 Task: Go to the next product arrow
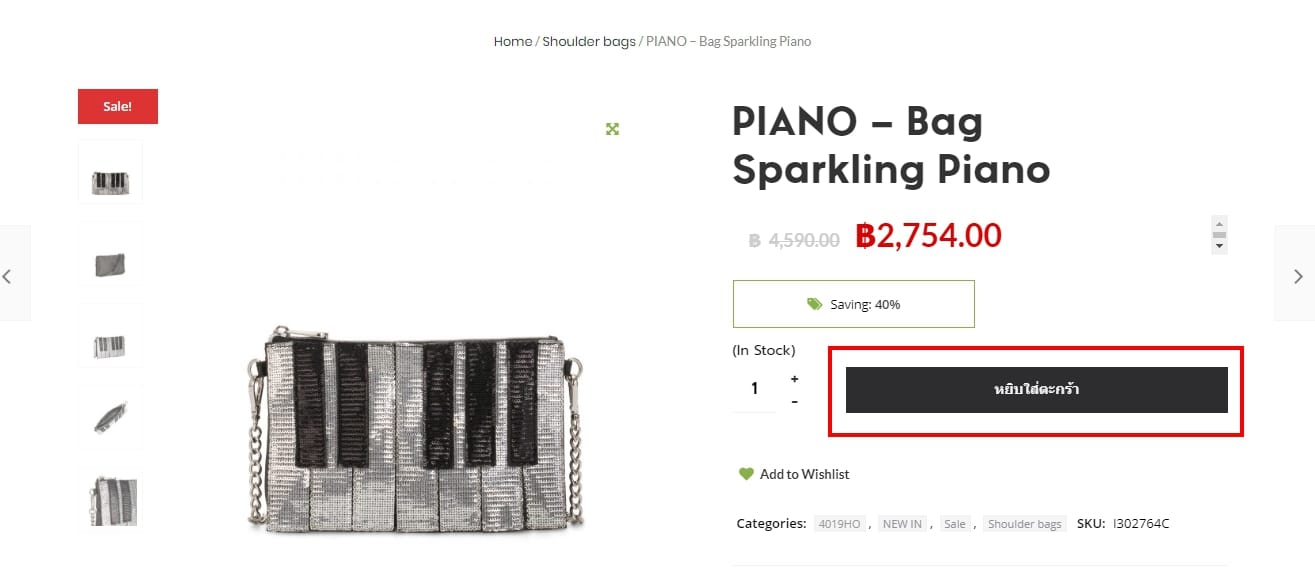[x=1297, y=276]
